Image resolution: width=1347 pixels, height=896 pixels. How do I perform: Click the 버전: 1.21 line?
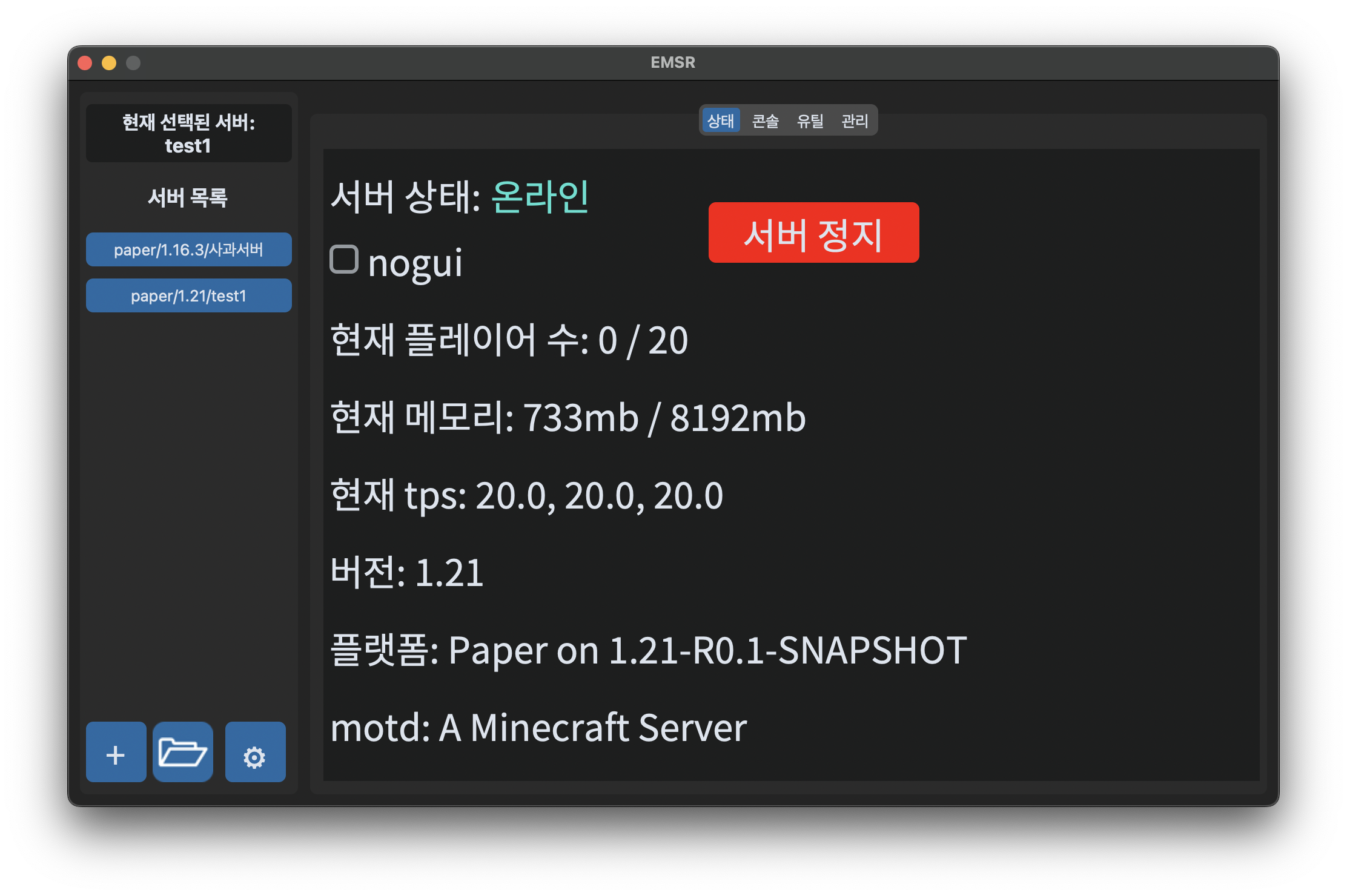[x=407, y=573]
